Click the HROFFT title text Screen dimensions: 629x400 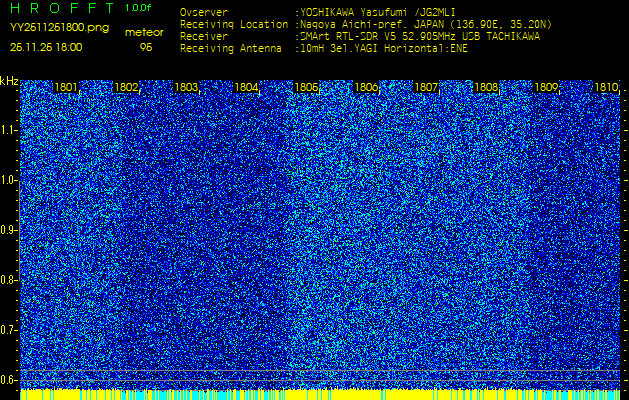click(63, 8)
